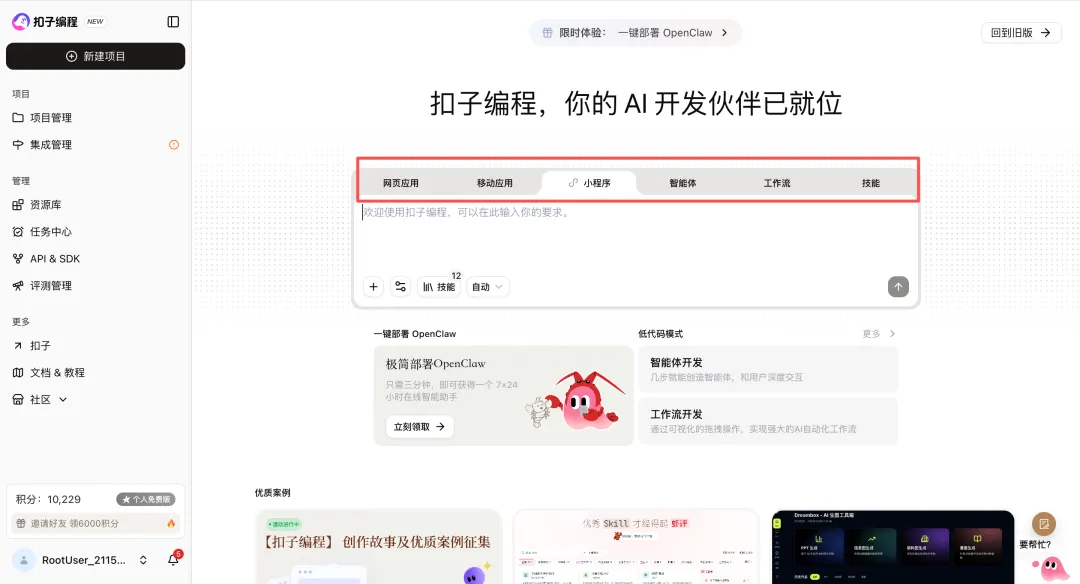
Task: Click the 限时体验 一键部署 OpenClaw banner
Action: (x=635, y=33)
